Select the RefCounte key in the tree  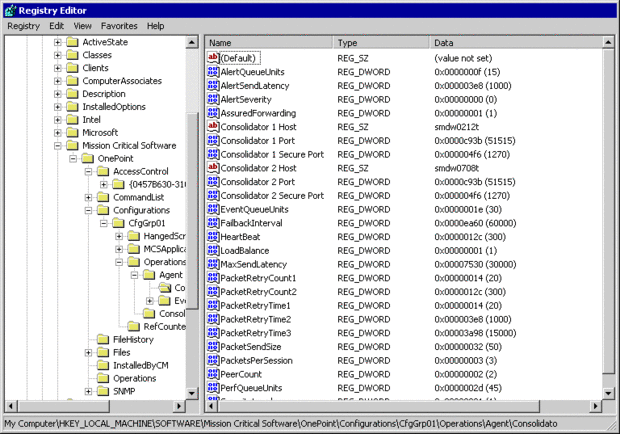tap(164, 326)
